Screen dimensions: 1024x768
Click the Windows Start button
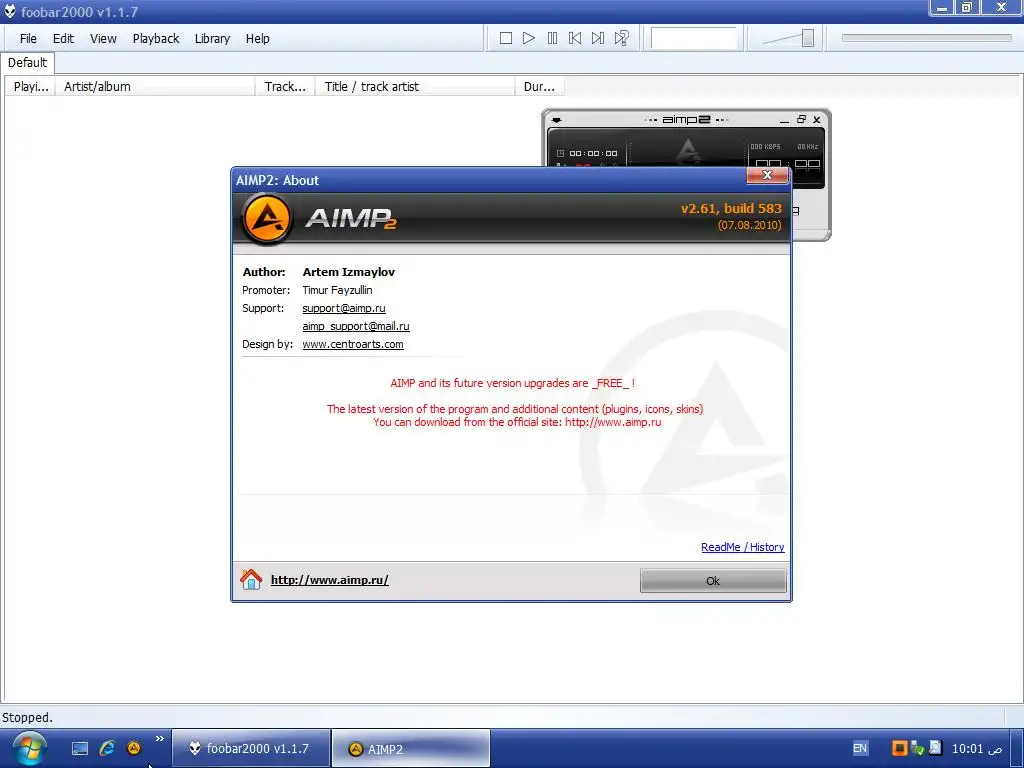(30, 748)
